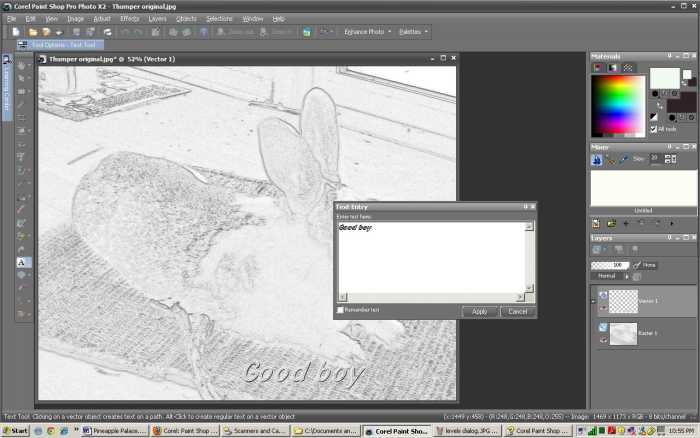The height and width of the screenshot is (438, 700).
Task: Click the Tool Options - Text Tool bar
Action: point(60,45)
